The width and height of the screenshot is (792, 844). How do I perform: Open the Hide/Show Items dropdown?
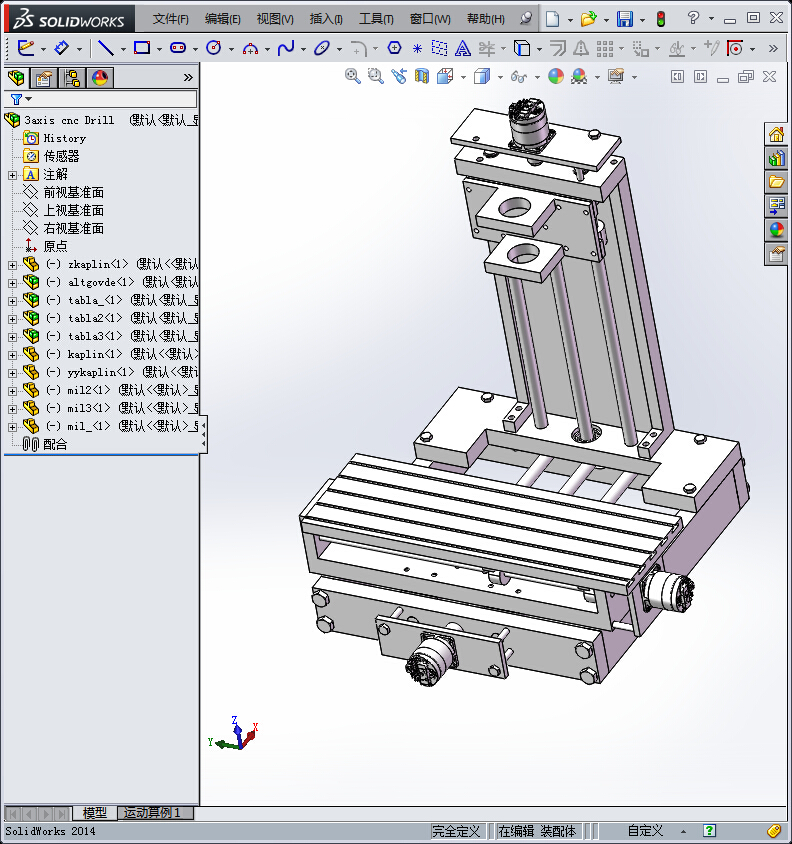(537, 78)
